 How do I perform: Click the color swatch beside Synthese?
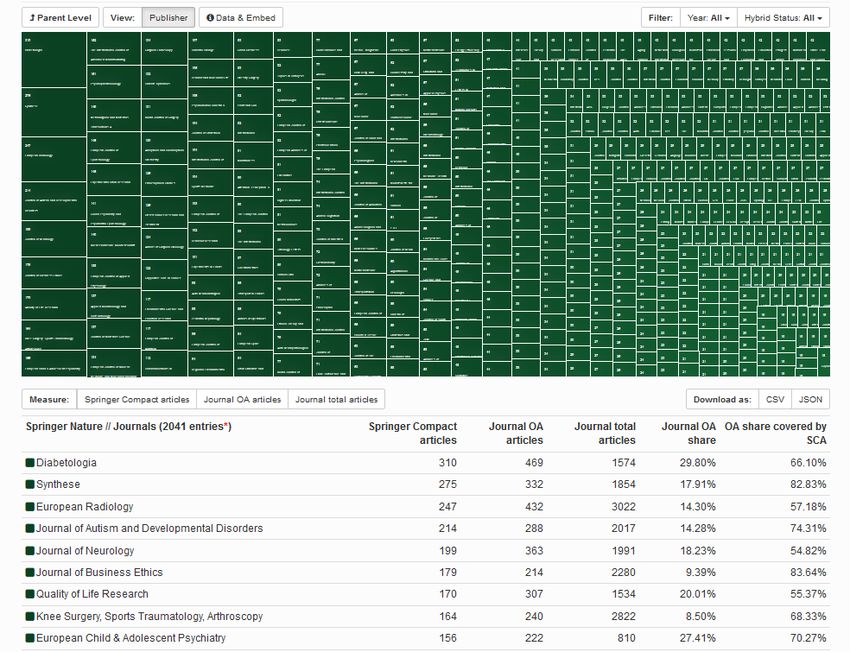pyautogui.click(x=30, y=485)
